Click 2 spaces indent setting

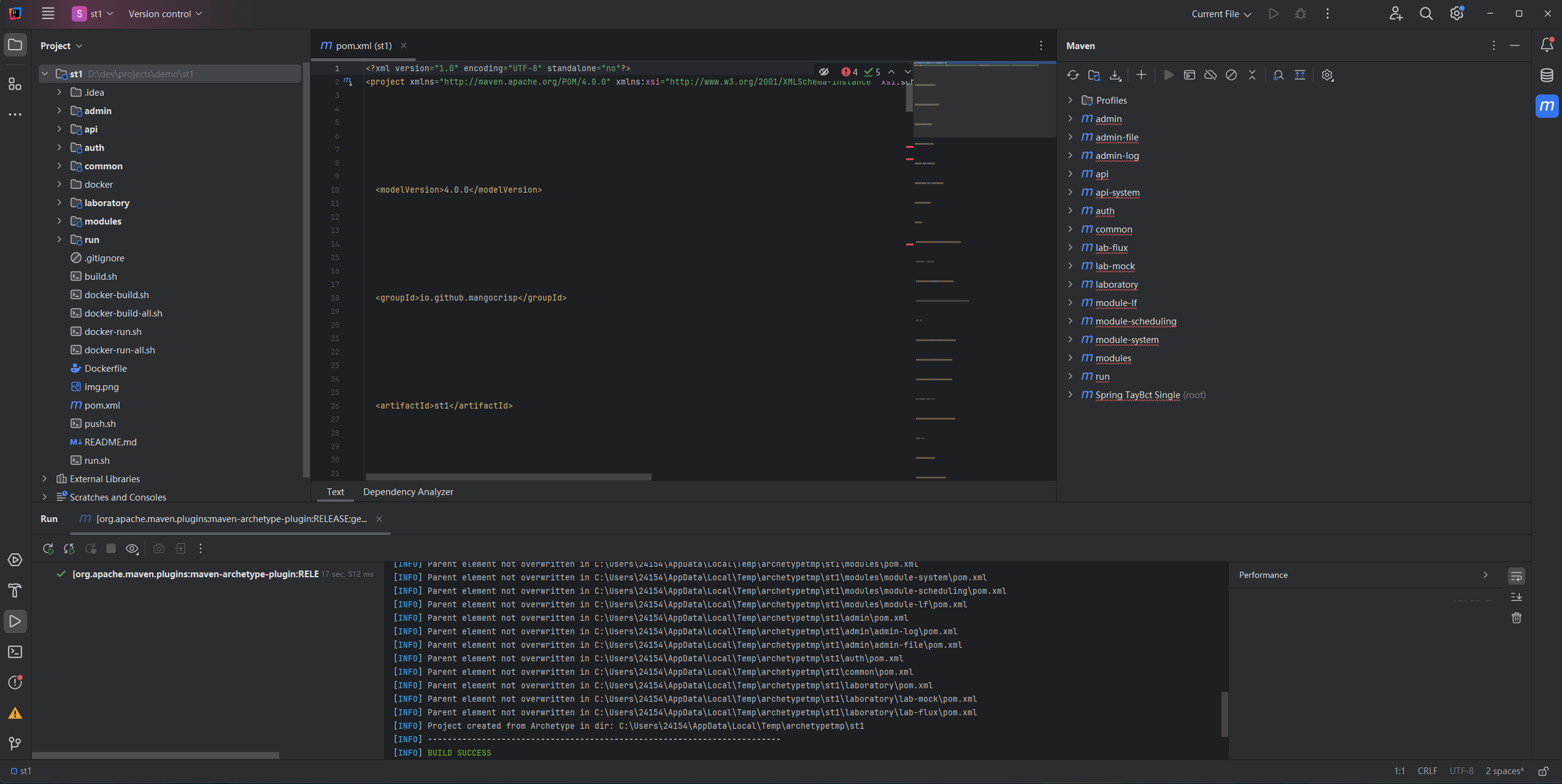(1504, 771)
